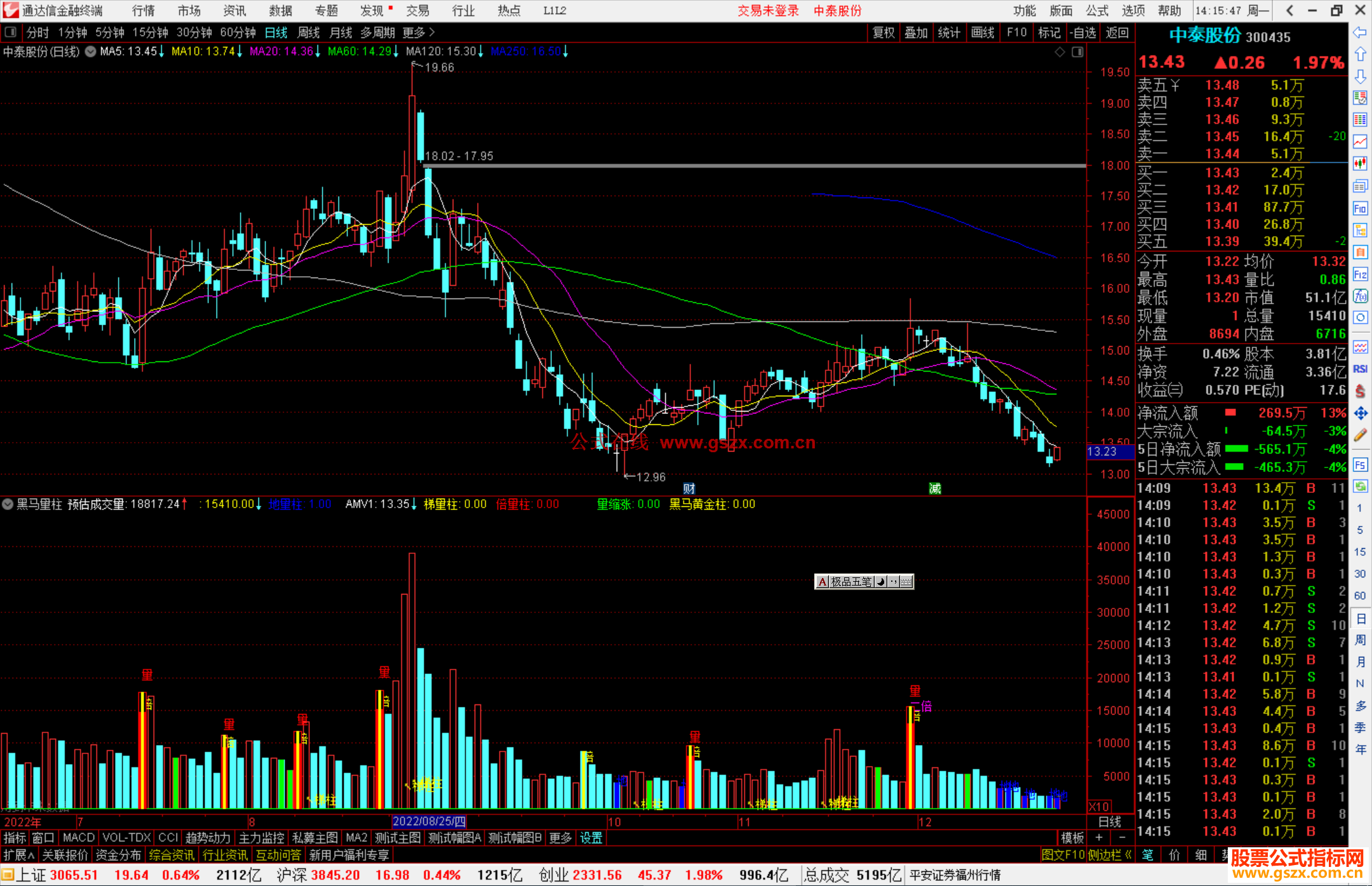Open the 行情 menu
This screenshot has height=886, width=1372.
tap(143, 11)
